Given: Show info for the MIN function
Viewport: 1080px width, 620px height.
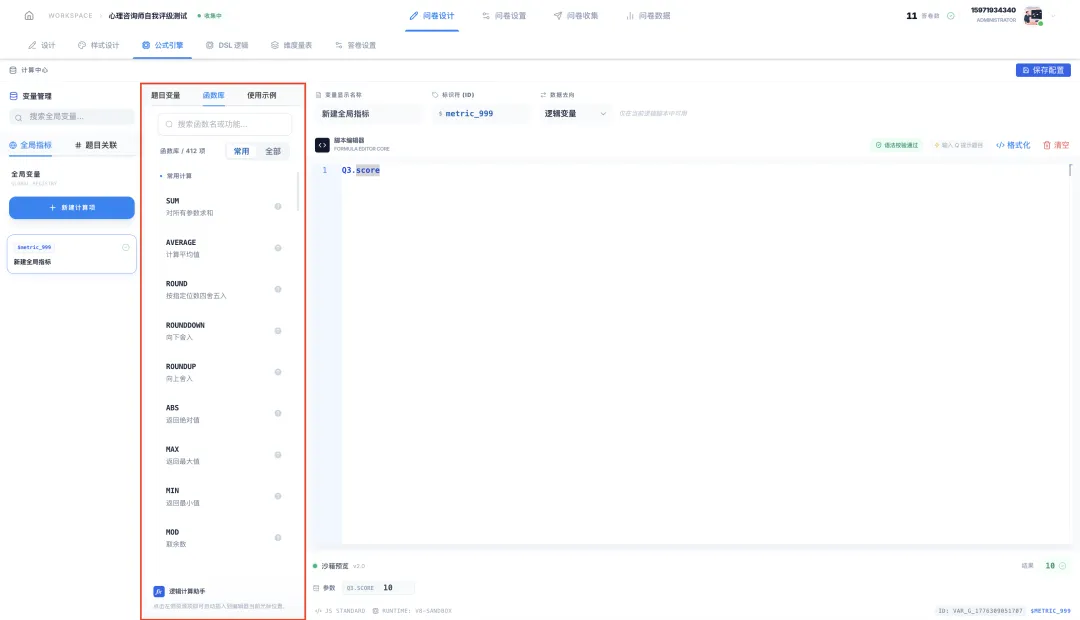Looking at the screenshot, I should click(x=278, y=496).
